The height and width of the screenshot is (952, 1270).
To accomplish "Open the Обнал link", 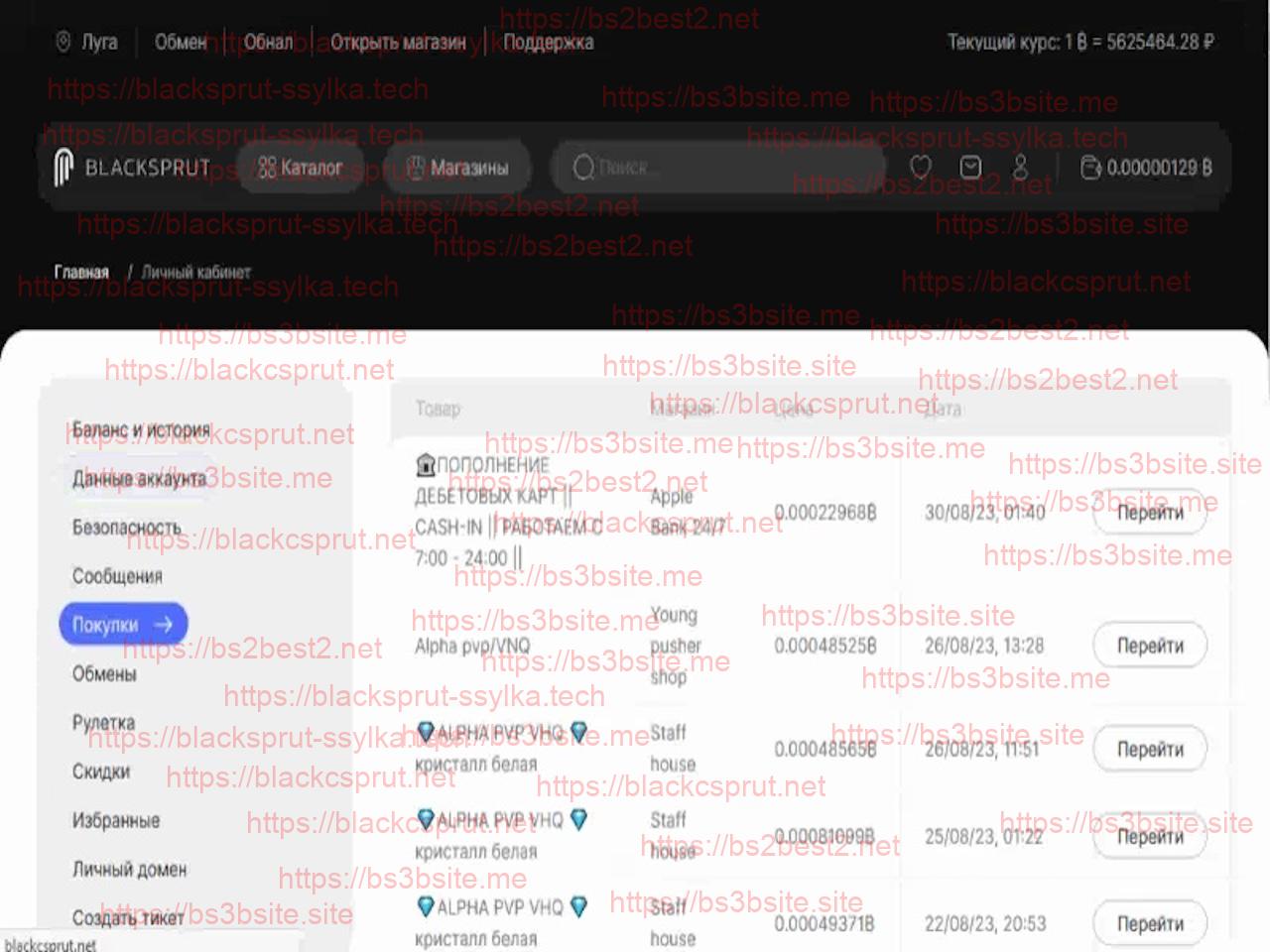I will tap(269, 42).
